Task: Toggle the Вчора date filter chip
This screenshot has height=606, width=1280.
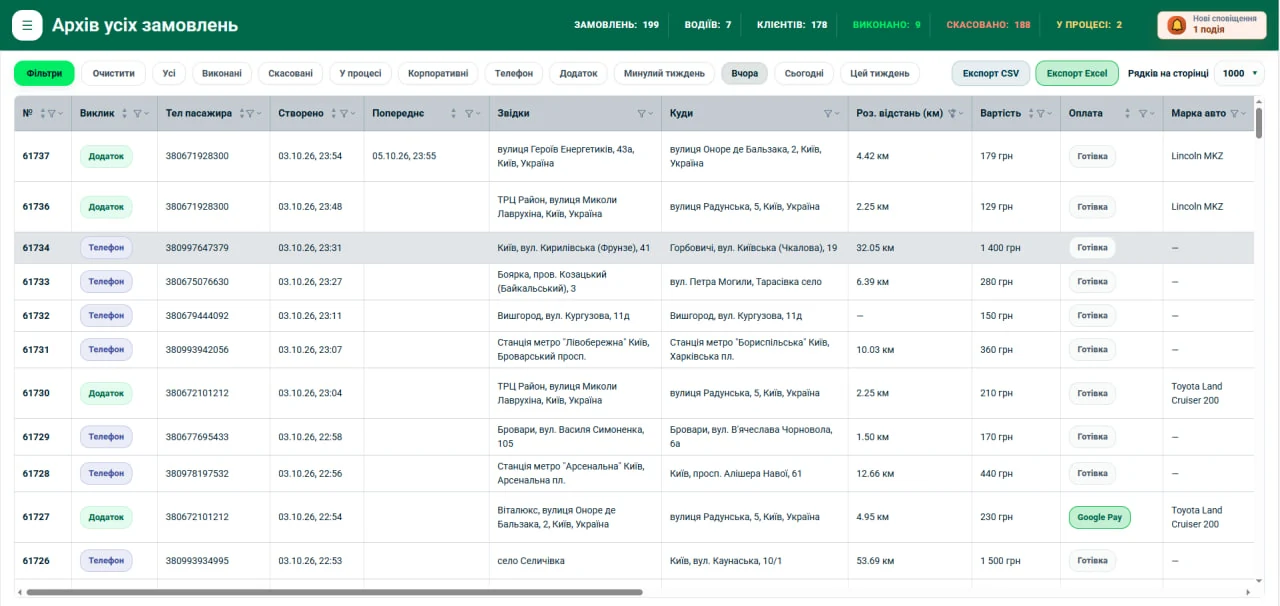Action: (744, 73)
